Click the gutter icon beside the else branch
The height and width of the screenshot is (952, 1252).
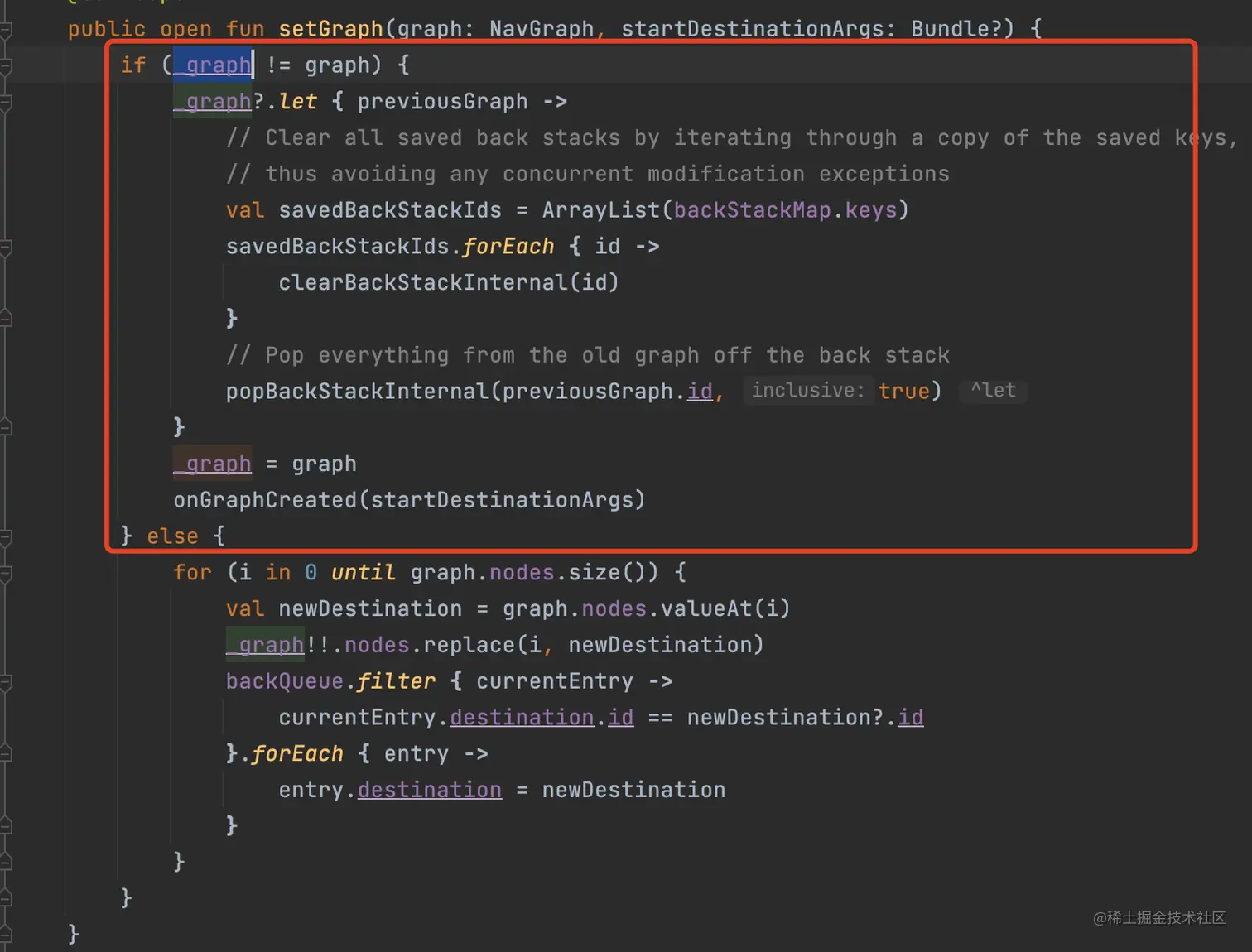pos(7,536)
